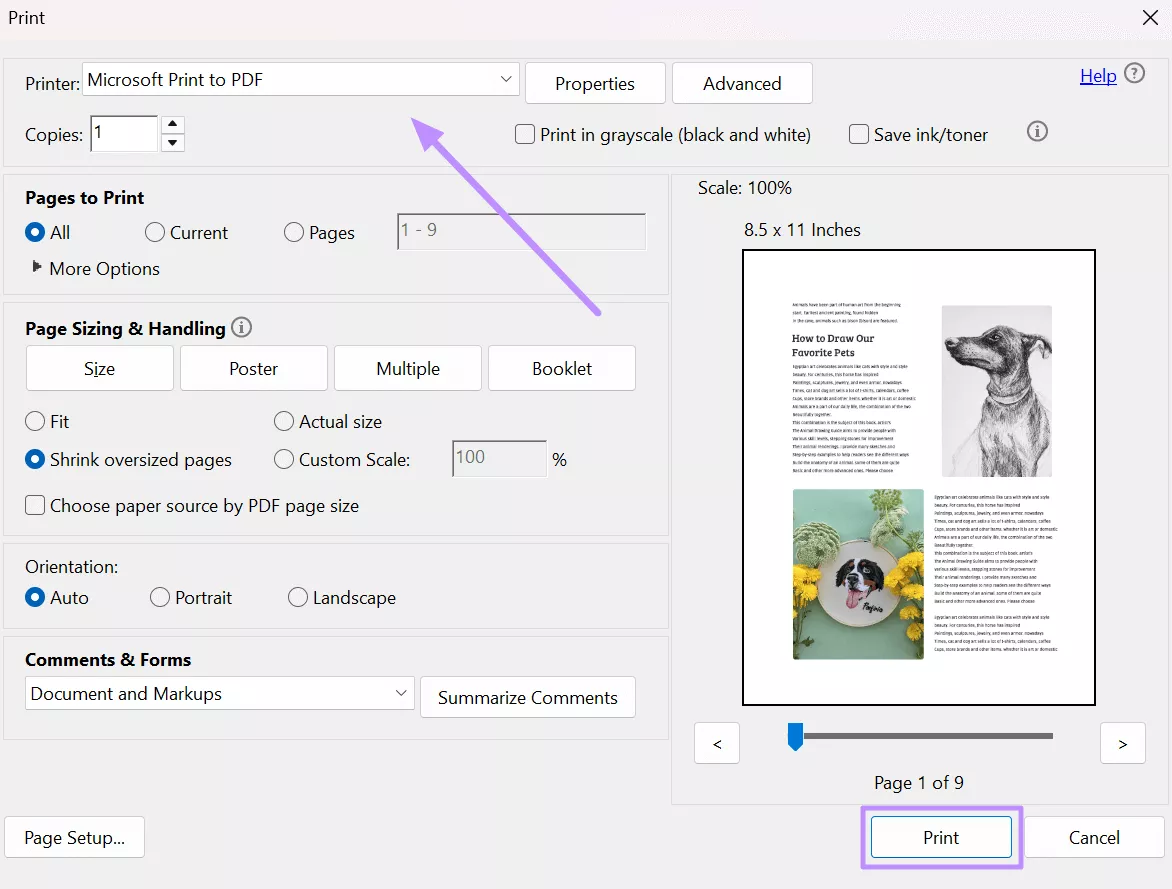
Task: Go to next preview page with right arrow
Action: (x=1122, y=743)
